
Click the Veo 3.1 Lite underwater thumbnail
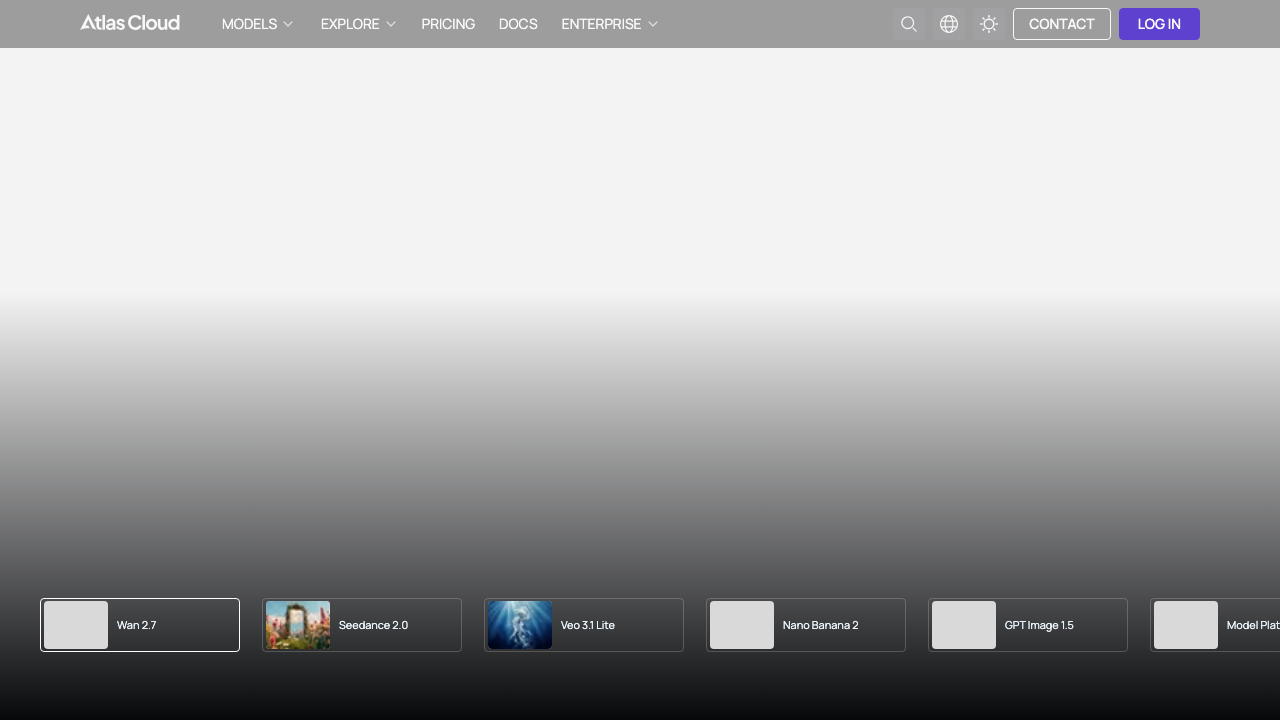tap(520, 625)
